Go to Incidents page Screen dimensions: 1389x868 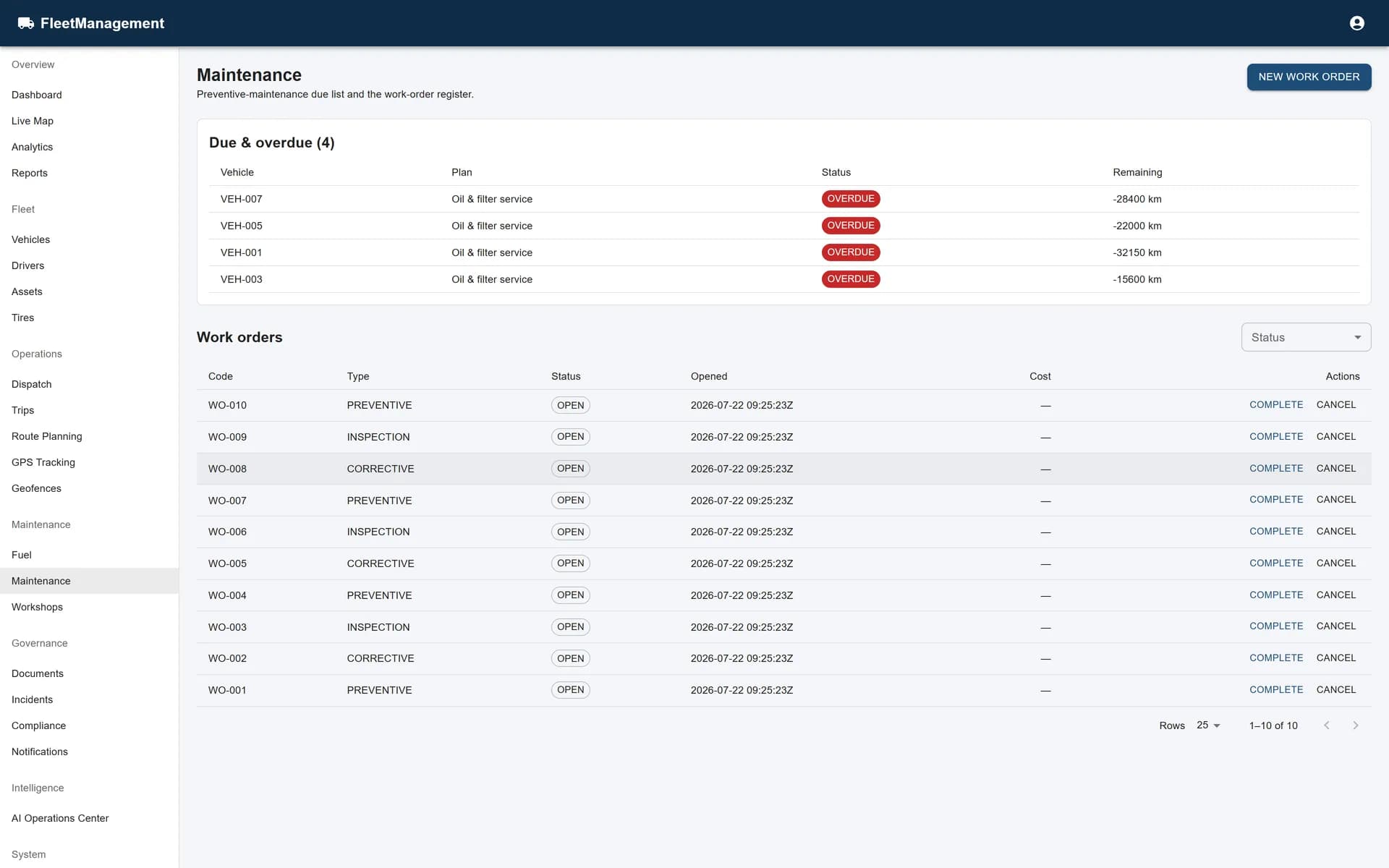(x=89, y=699)
